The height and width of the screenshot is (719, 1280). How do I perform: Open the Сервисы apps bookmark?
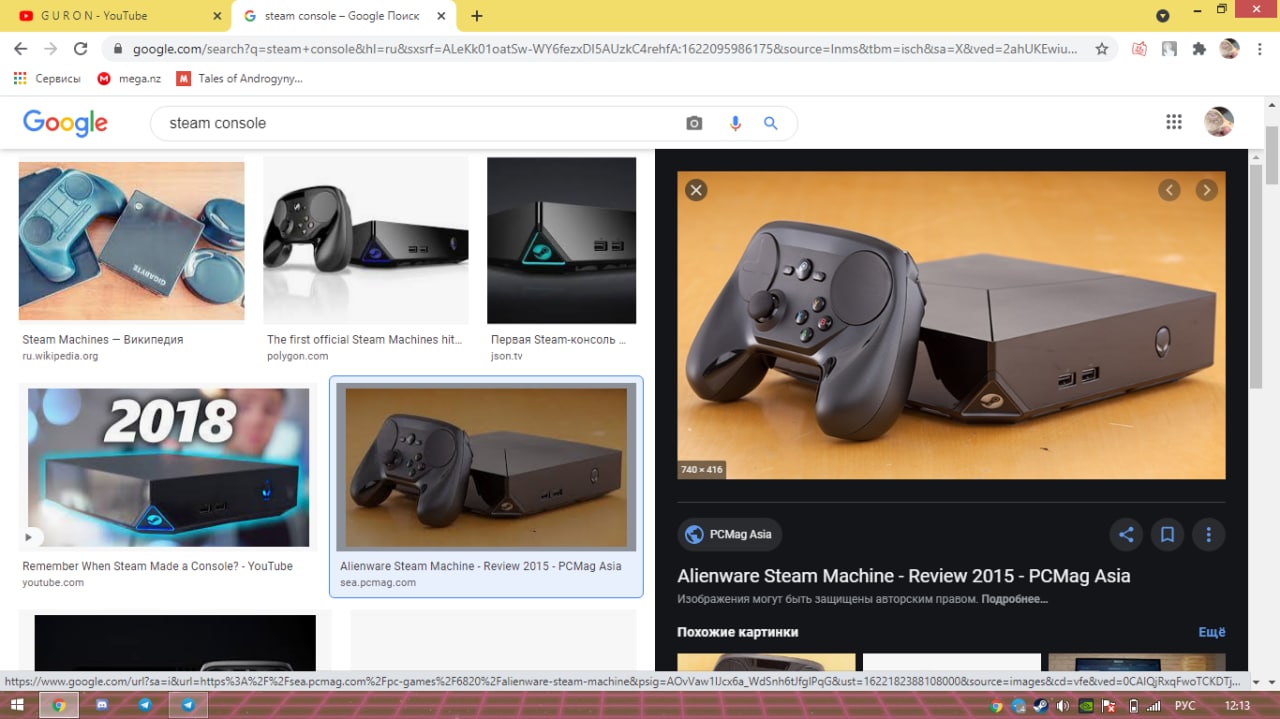point(48,78)
